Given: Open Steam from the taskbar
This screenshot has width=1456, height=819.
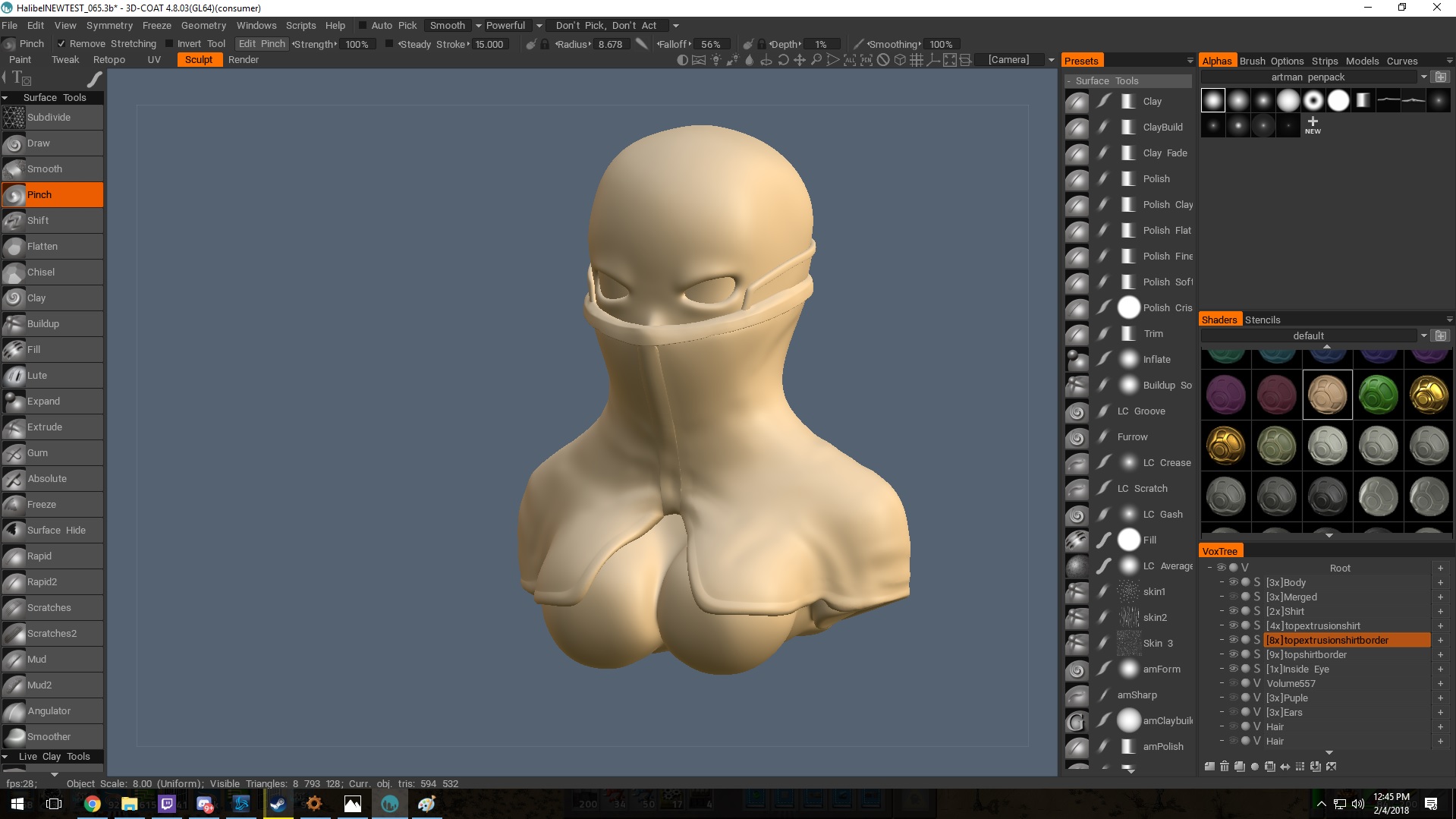Looking at the screenshot, I should [278, 804].
